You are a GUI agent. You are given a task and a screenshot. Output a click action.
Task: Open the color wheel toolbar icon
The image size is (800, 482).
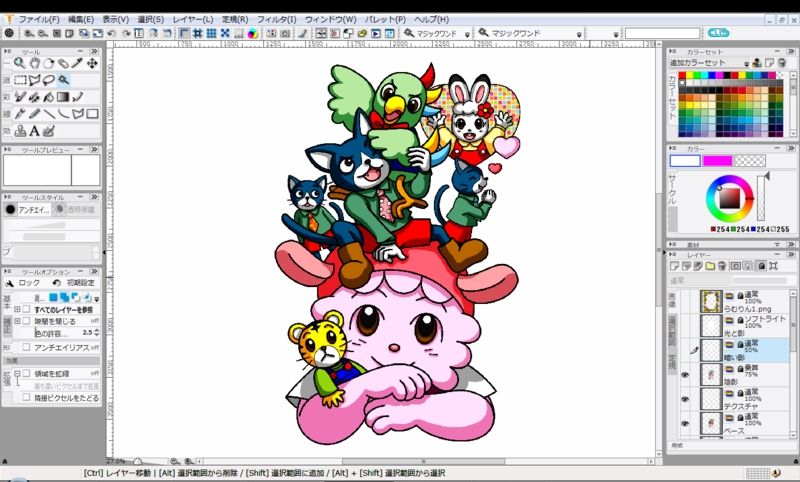click(x=253, y=33)
